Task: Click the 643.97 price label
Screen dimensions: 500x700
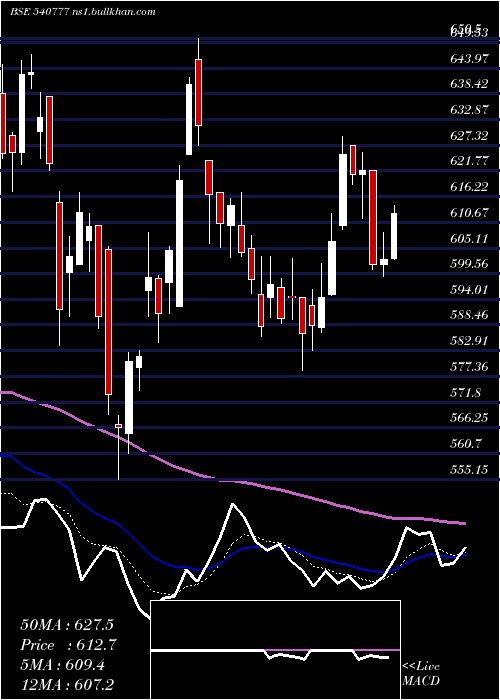Action: (x=470, y=58)
